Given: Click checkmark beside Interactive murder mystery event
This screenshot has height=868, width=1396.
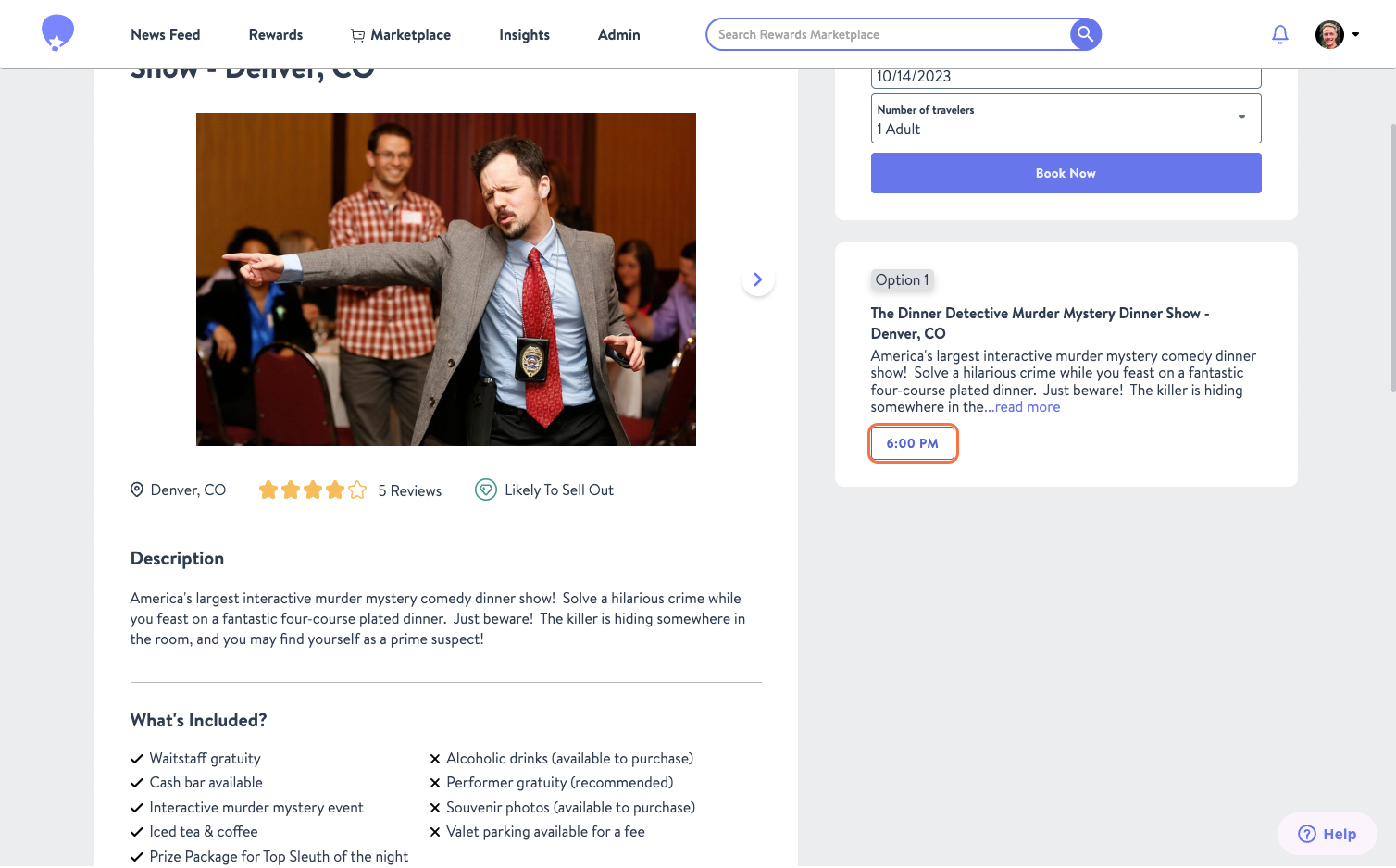Looking at the screenshot, I should pyautogui.click(x=137, y=808).
